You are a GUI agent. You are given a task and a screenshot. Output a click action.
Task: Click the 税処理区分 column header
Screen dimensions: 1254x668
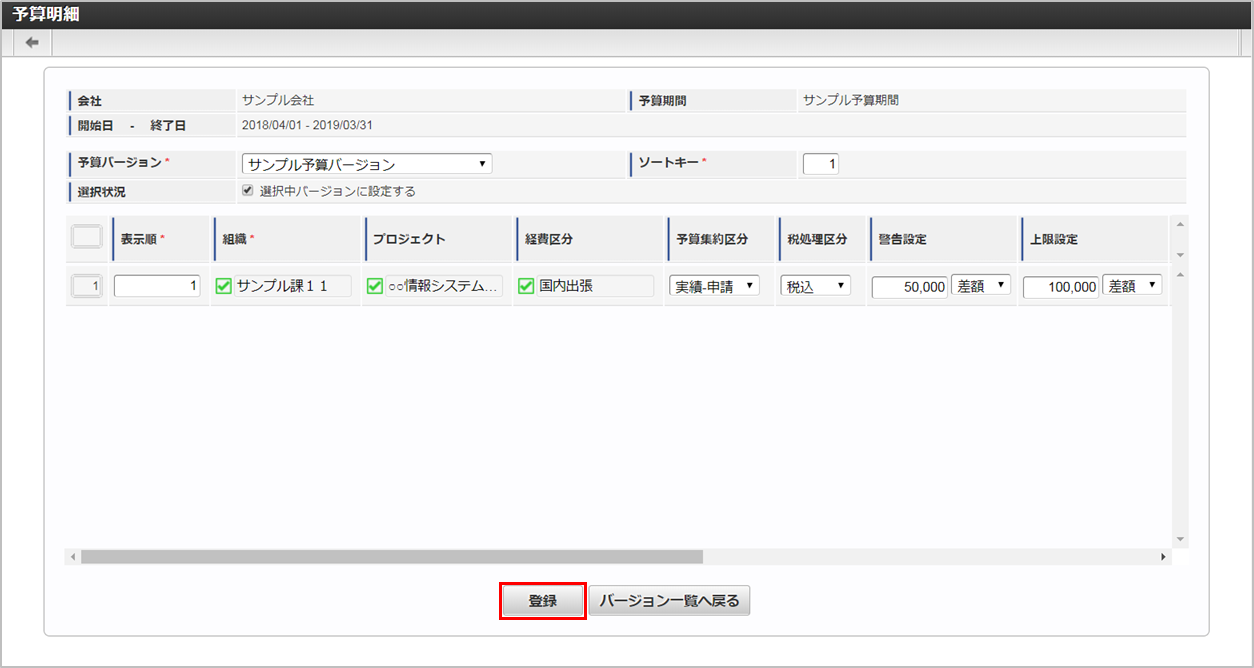tap(821, 240)
